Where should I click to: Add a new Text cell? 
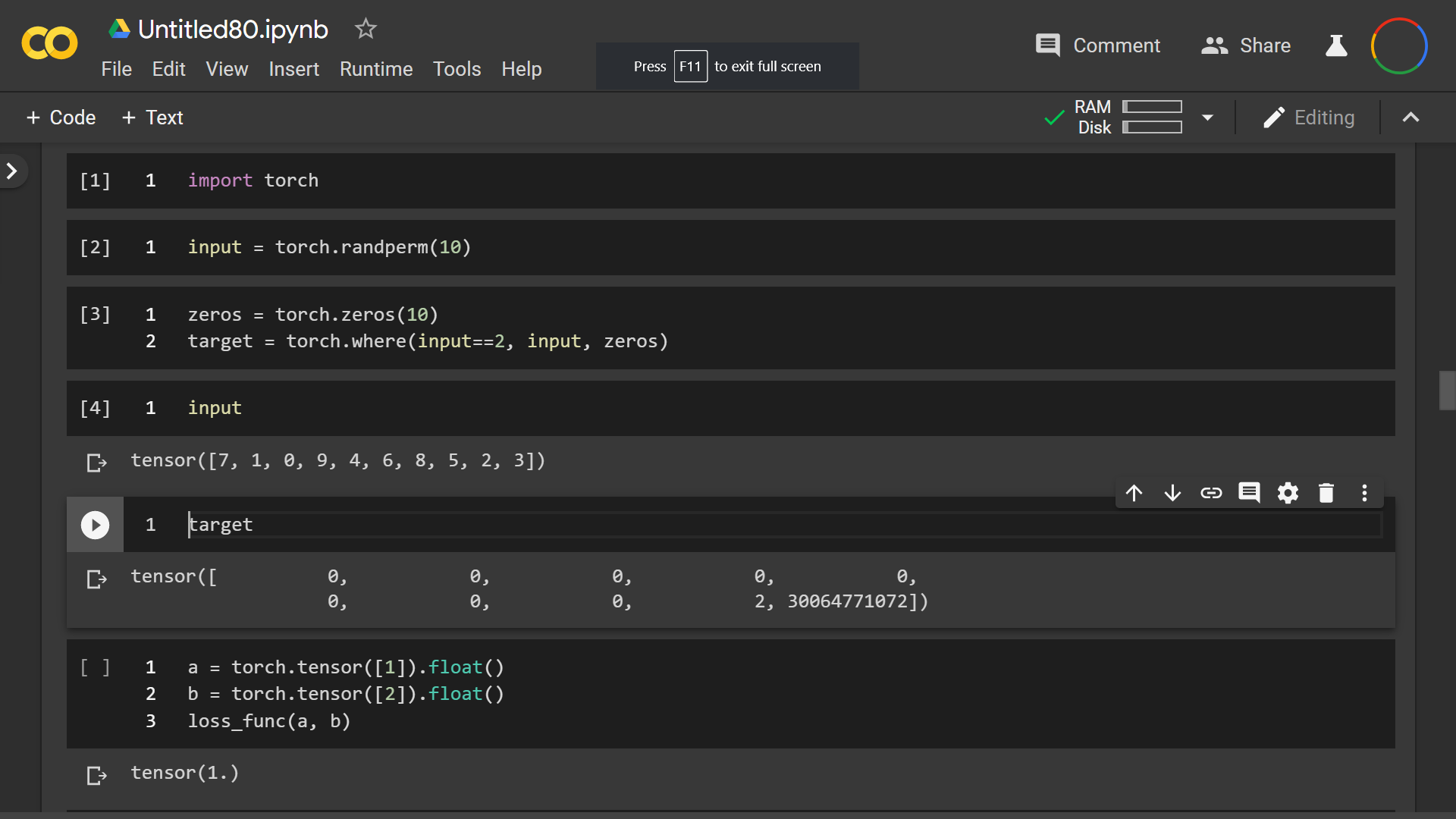pos(152,118)
